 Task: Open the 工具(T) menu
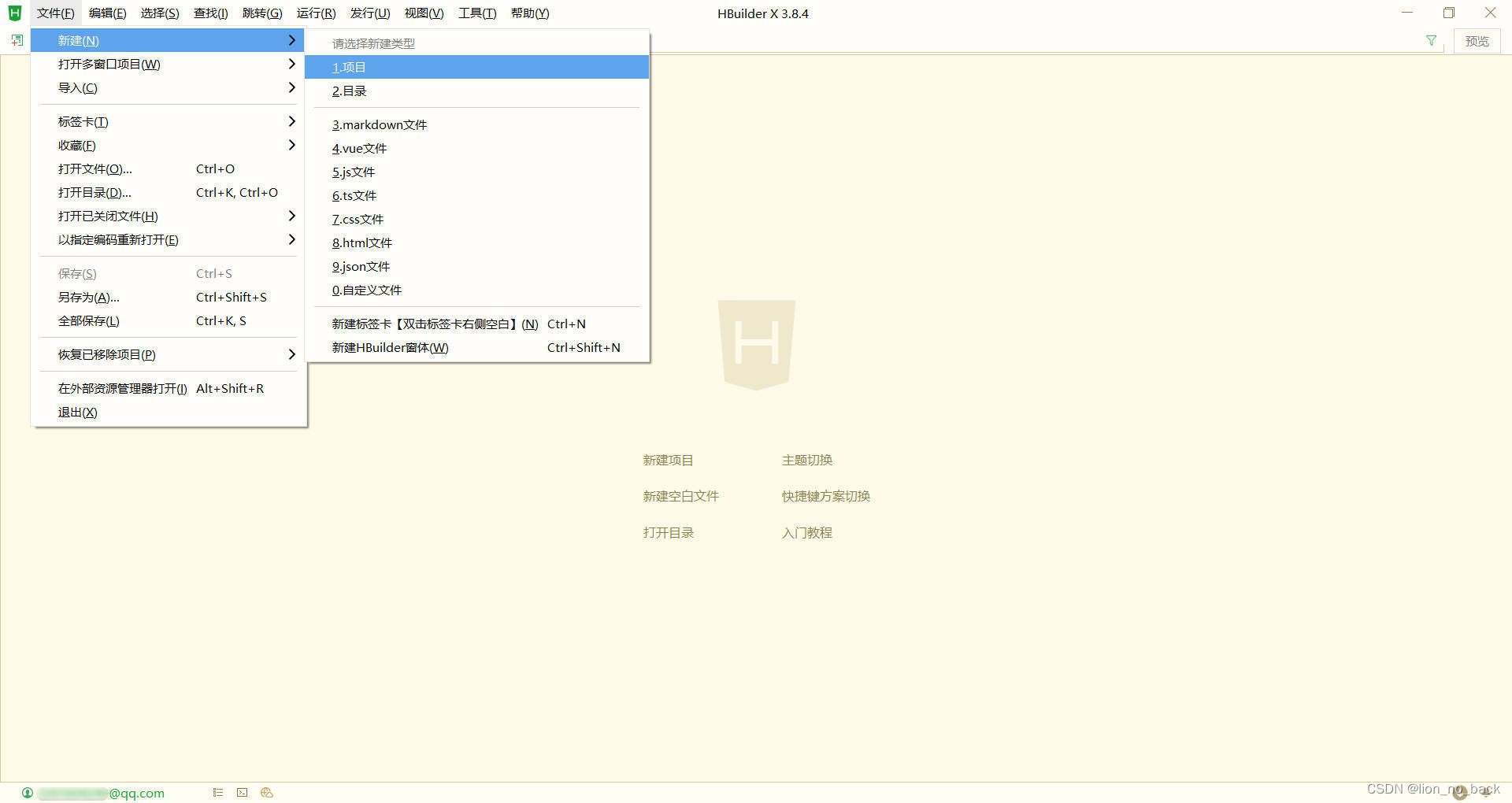click(x=477, y=13)
